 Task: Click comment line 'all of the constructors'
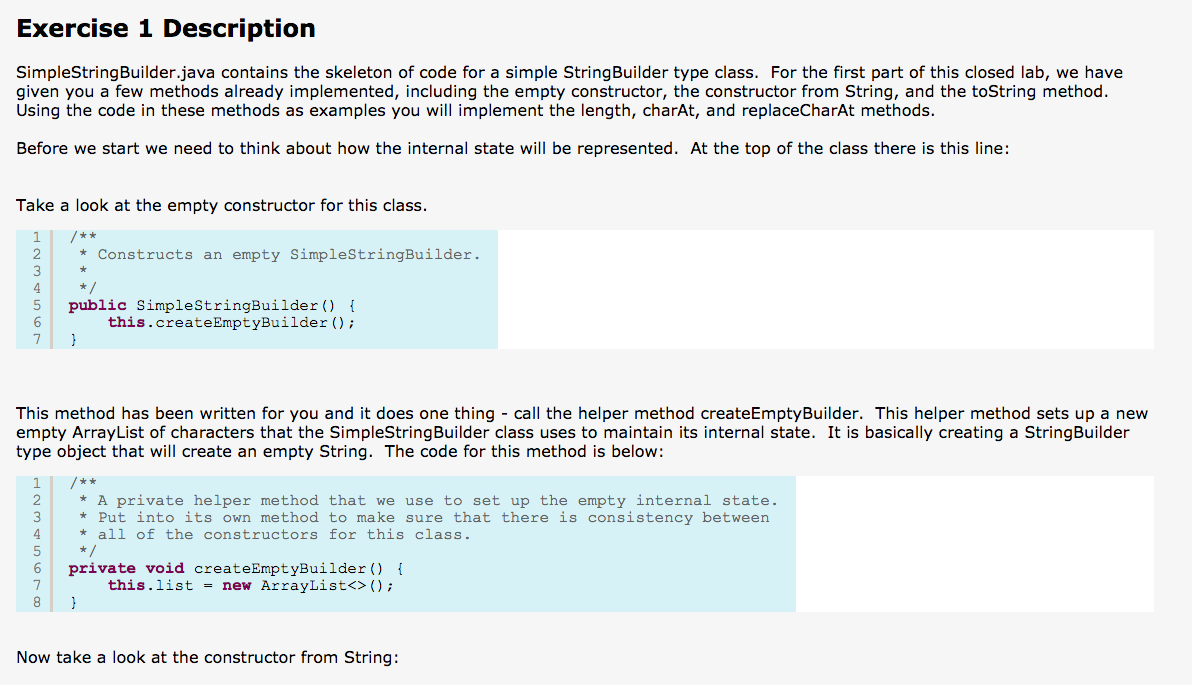click(x=284, y=534)
